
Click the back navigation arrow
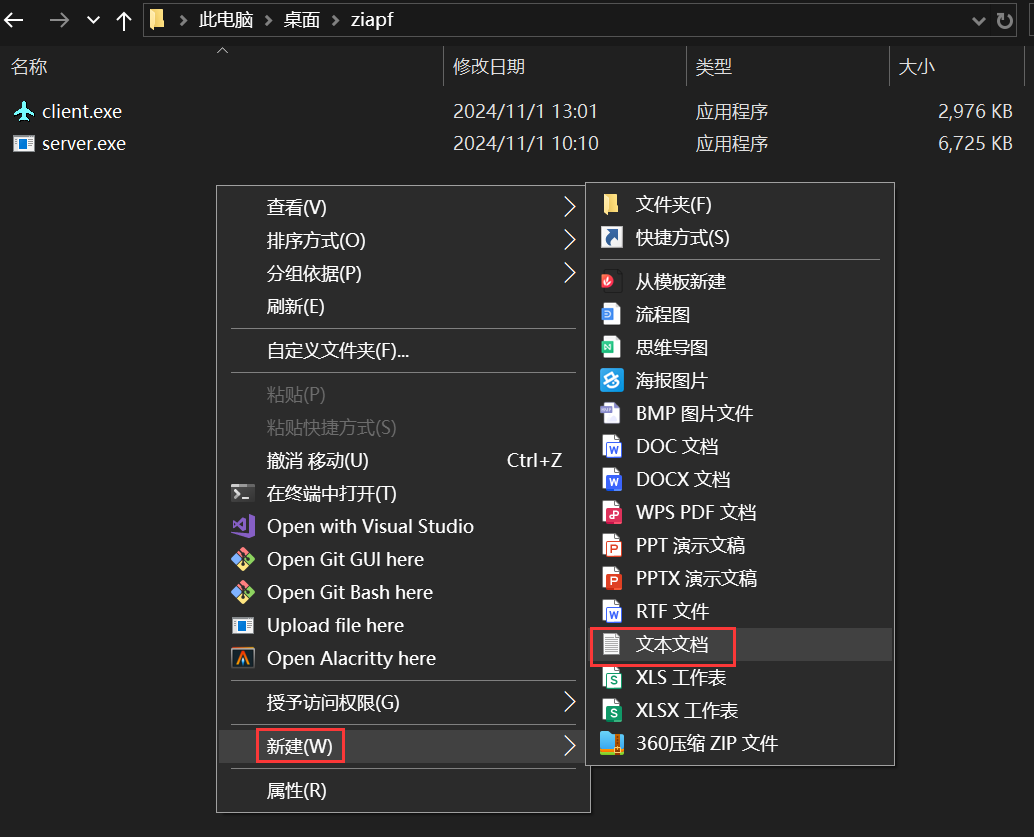point(14,20)
